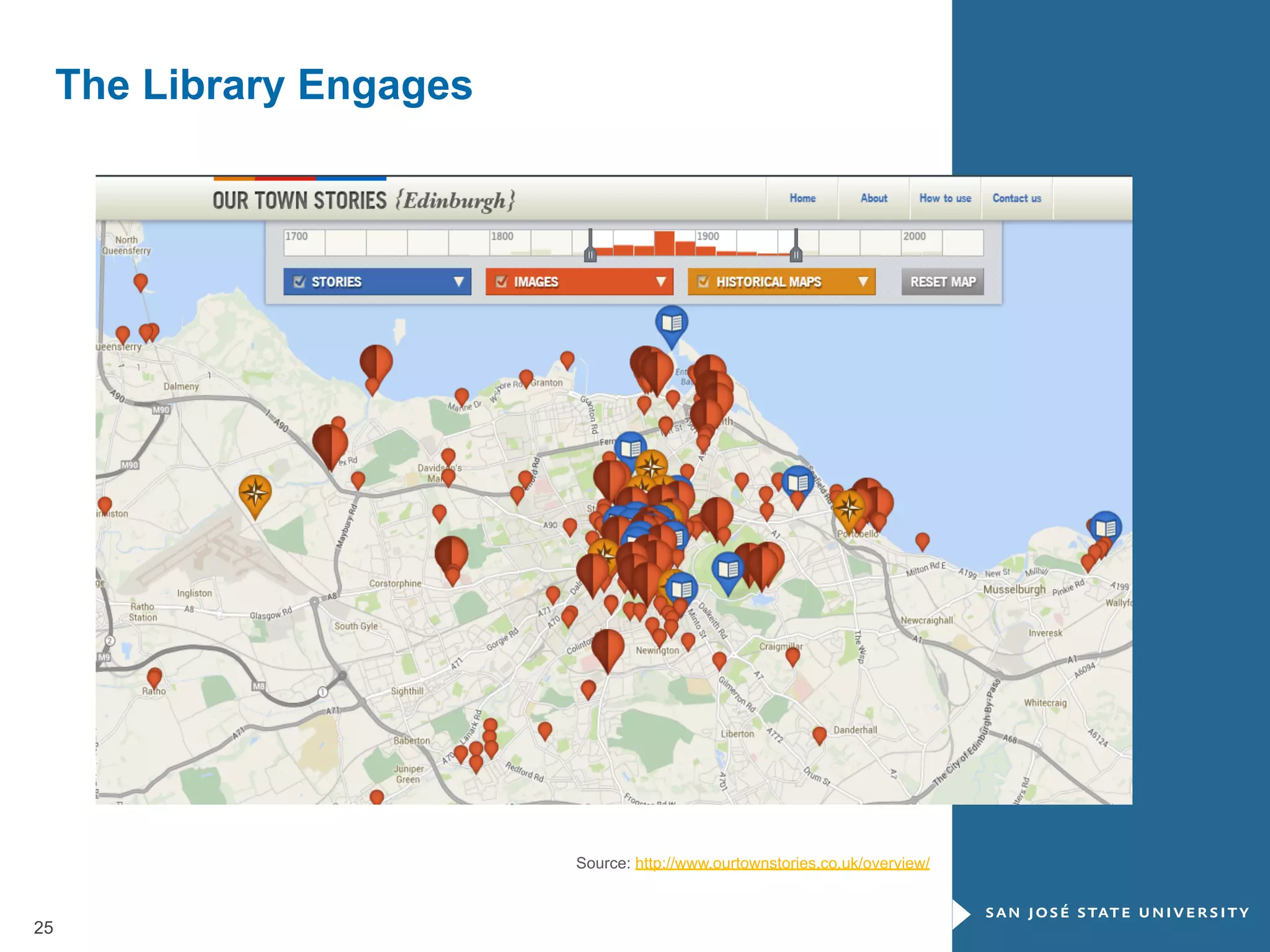1270x952 pixels.
Task: Click the Our Town Stories Edinburgh title
Action: (363, 201)
